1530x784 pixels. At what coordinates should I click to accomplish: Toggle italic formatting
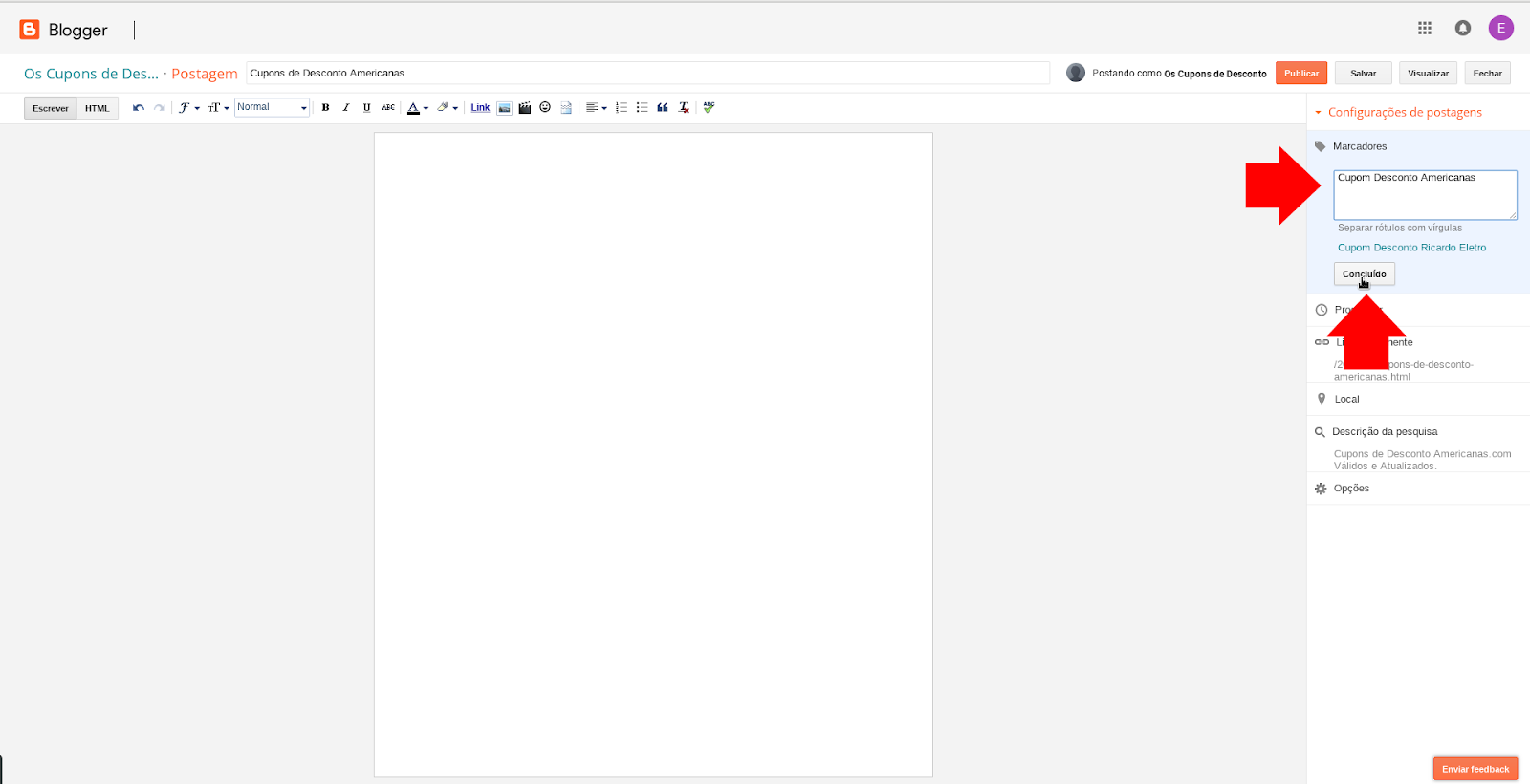[346, 108]
